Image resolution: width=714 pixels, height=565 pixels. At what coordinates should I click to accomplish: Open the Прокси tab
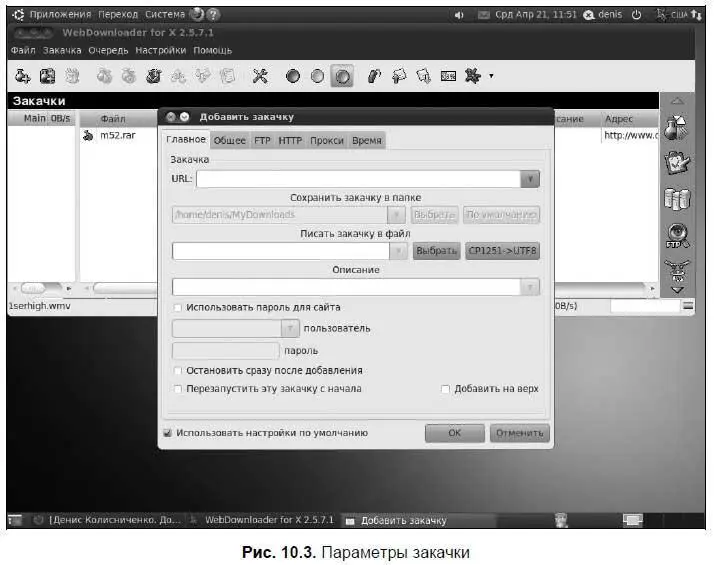click(x=326, y=141)
